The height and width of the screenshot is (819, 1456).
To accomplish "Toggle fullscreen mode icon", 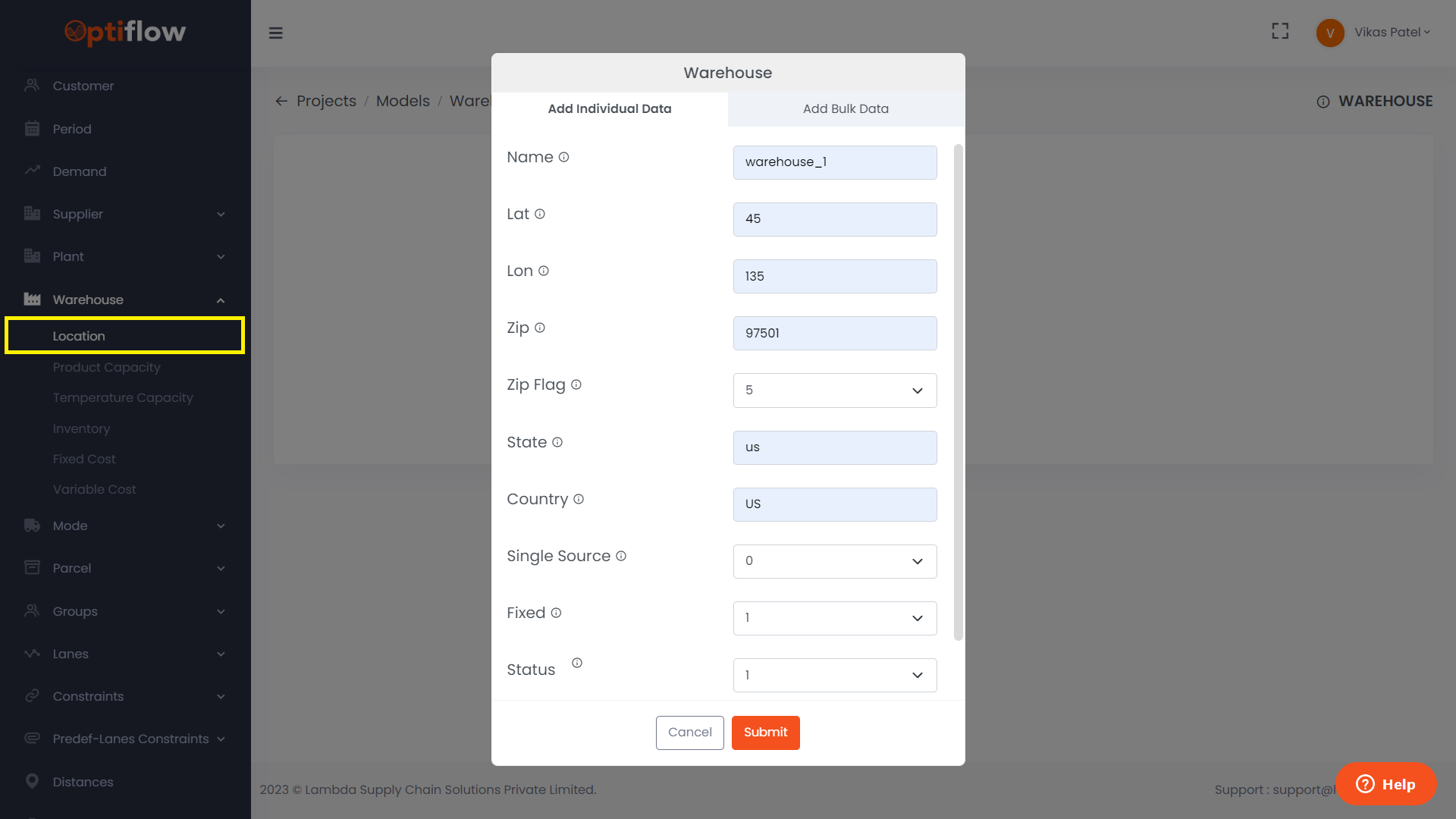I will tap(1280, 31).
